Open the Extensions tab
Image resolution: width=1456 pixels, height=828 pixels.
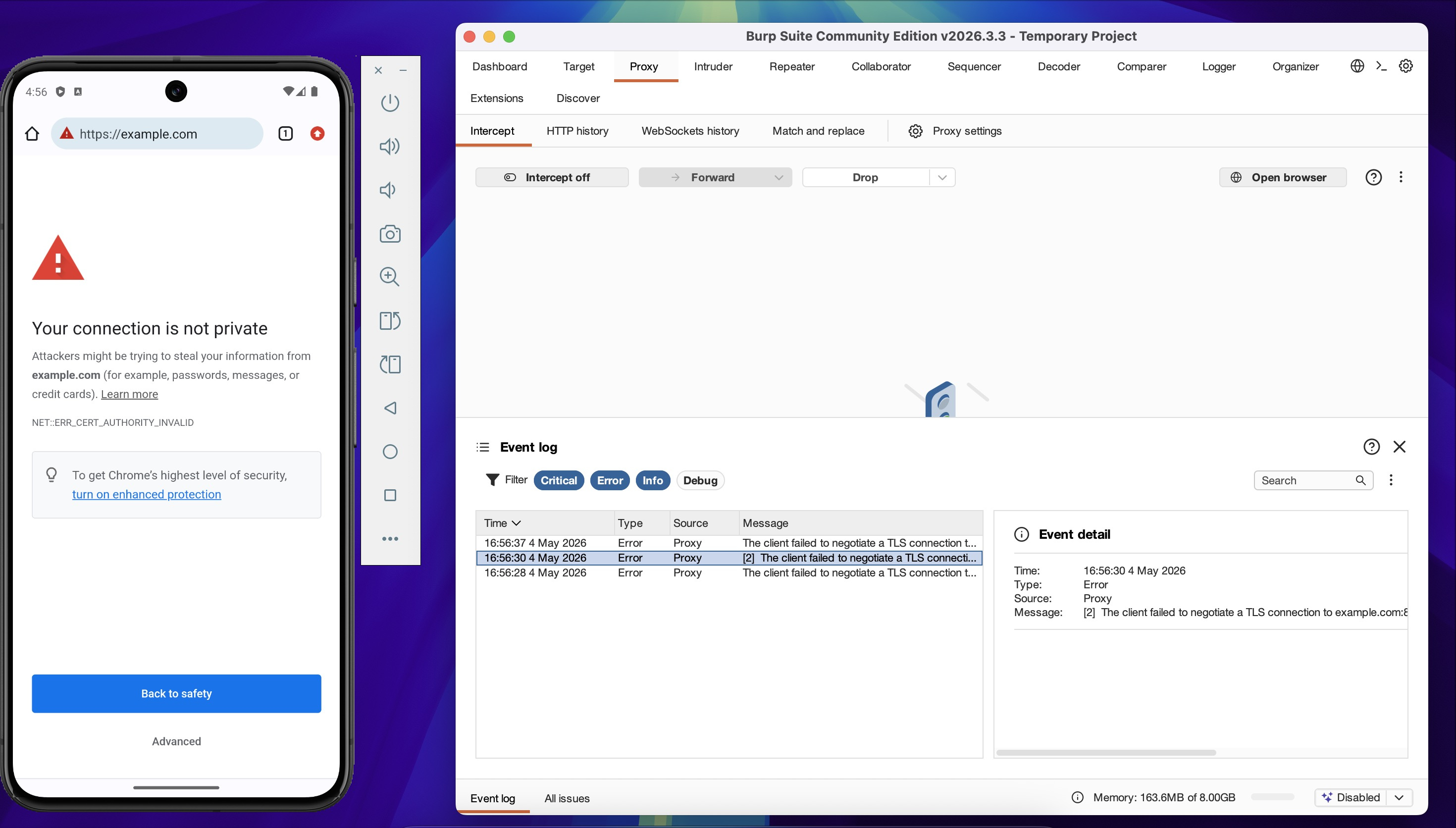coord(496,99)
